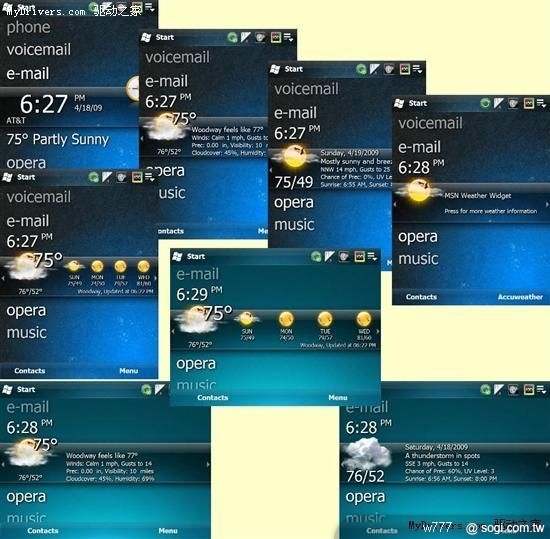The width and height of the screenshot is (550, 539).
Task: Tap the sun icon beside MSN Weather Widget
Action: 418,190
